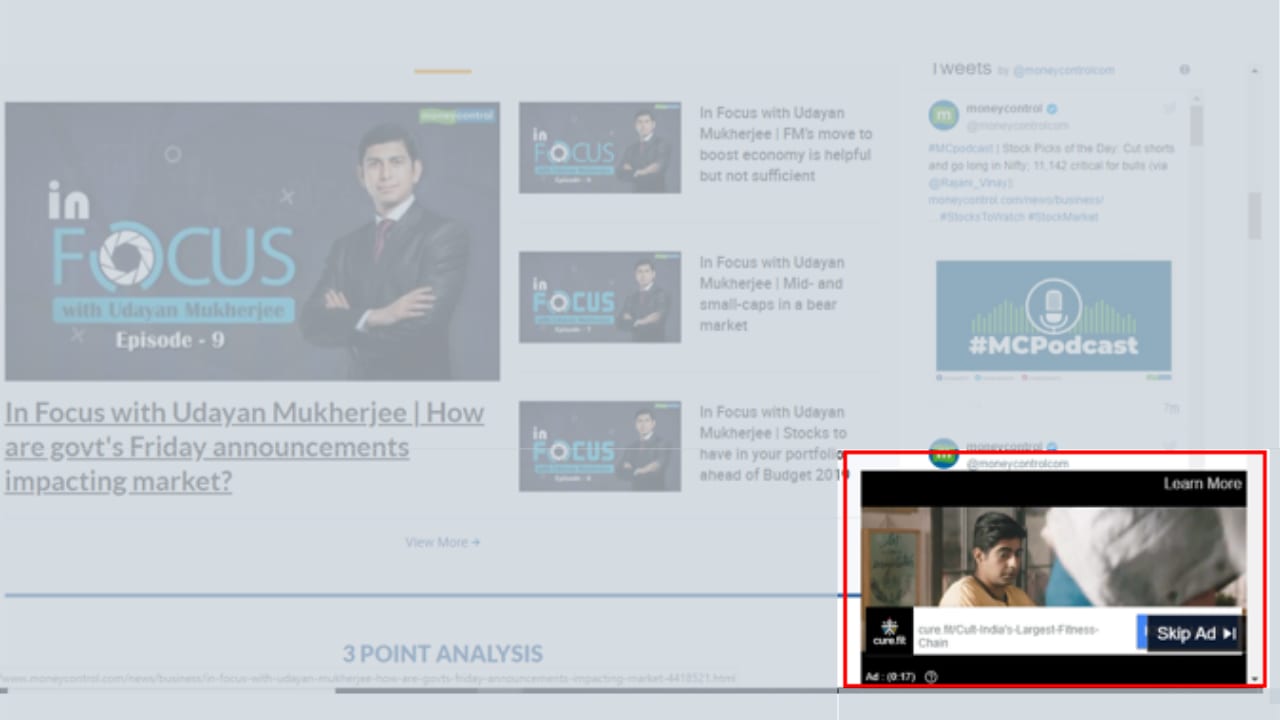This screenshot has width=1280, height=720.
Task: Open the ad info question mark icon
Action: [931, 677]
